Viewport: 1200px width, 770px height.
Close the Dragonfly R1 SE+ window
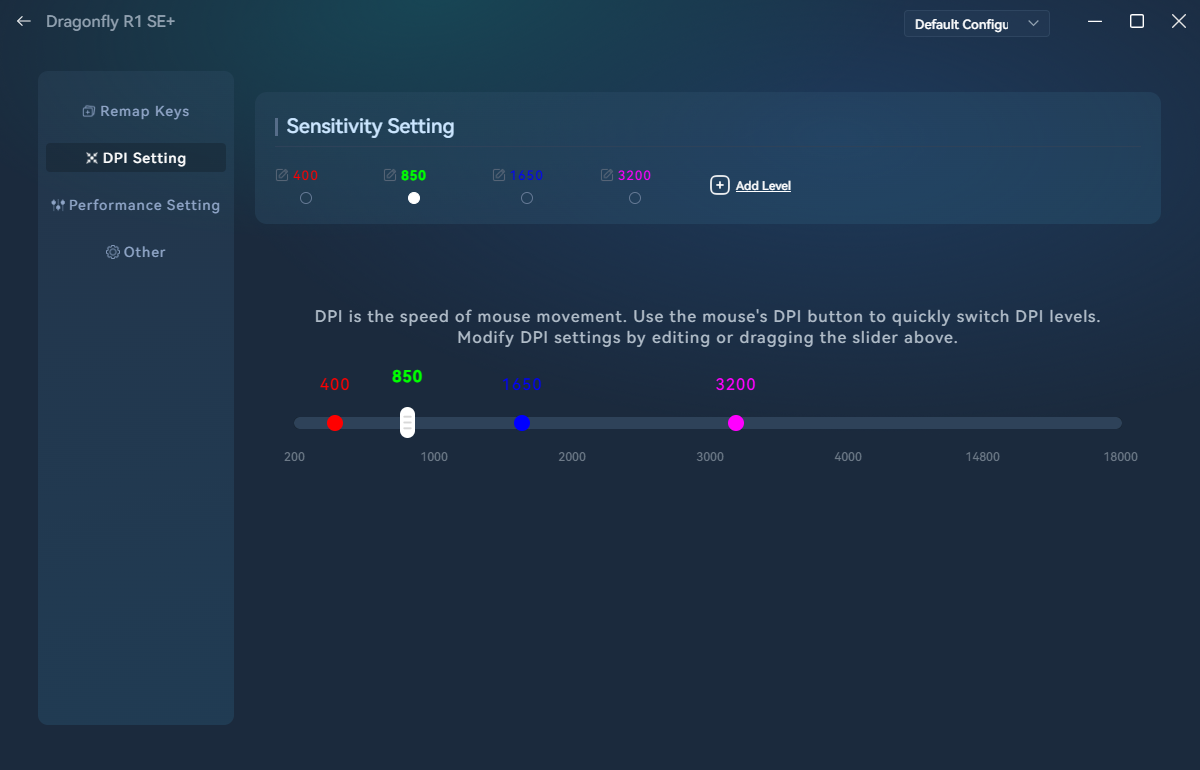point(1179,21)
